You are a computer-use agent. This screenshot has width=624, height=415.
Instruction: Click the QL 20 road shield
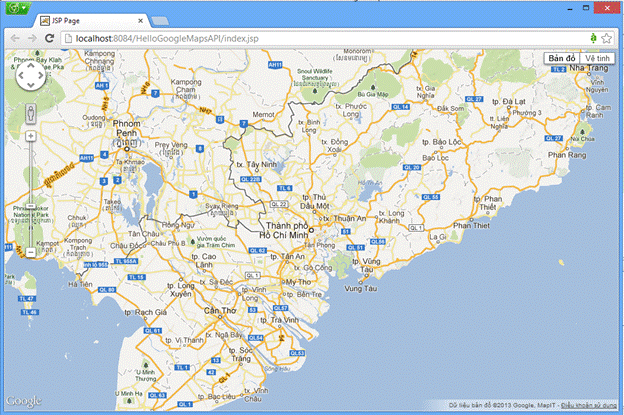tap(412, 167)
